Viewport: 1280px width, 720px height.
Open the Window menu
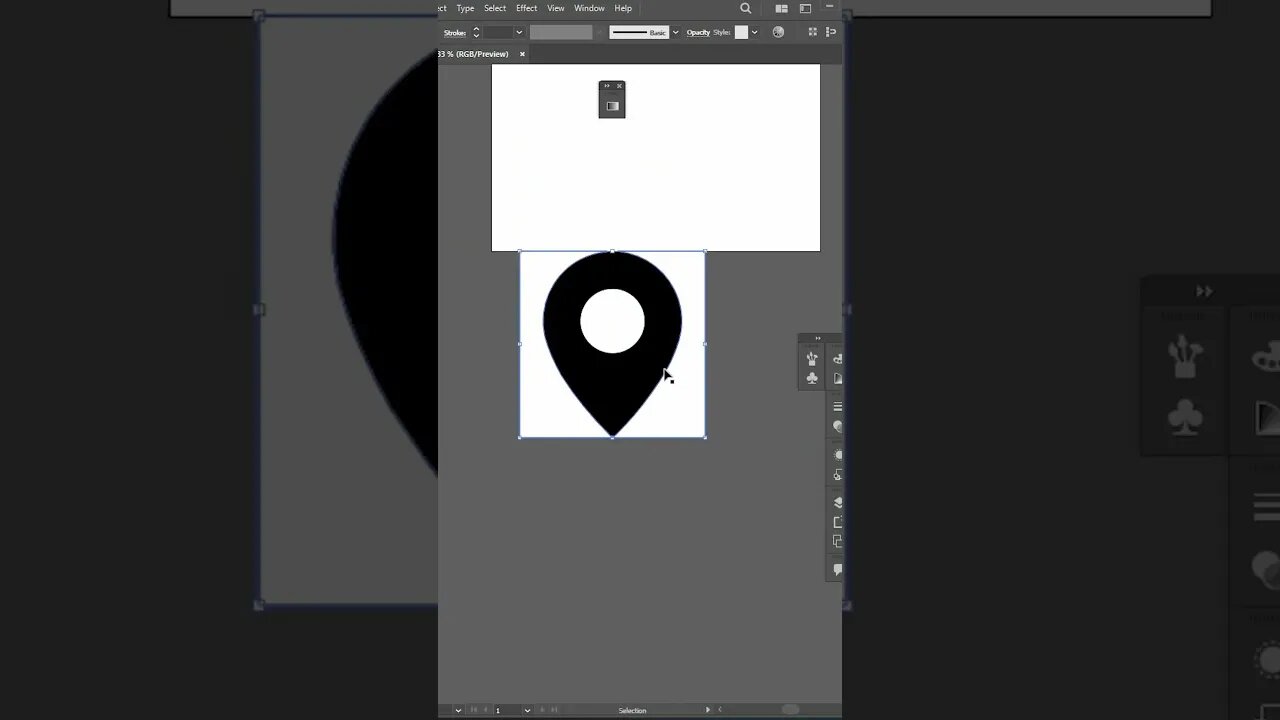pos(589,8)
